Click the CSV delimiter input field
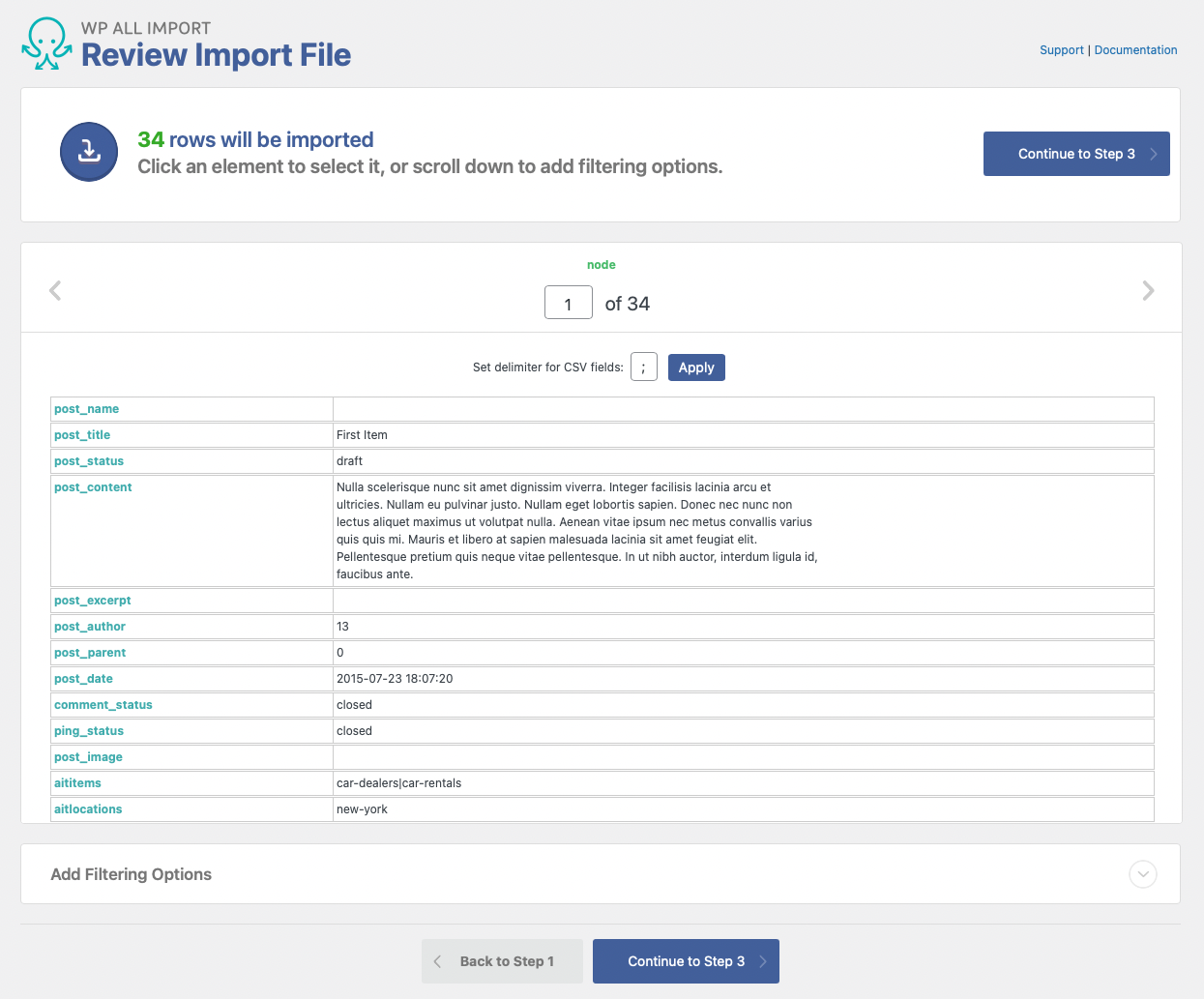This screenshot has height=999, width=1204. pos(644,367)
